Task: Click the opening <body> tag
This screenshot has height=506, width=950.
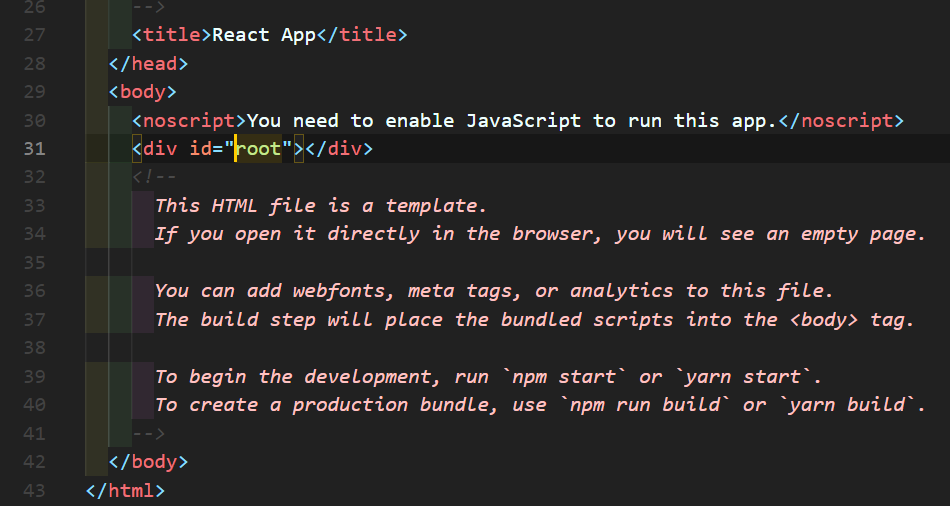Action: (x=143, y=92)
